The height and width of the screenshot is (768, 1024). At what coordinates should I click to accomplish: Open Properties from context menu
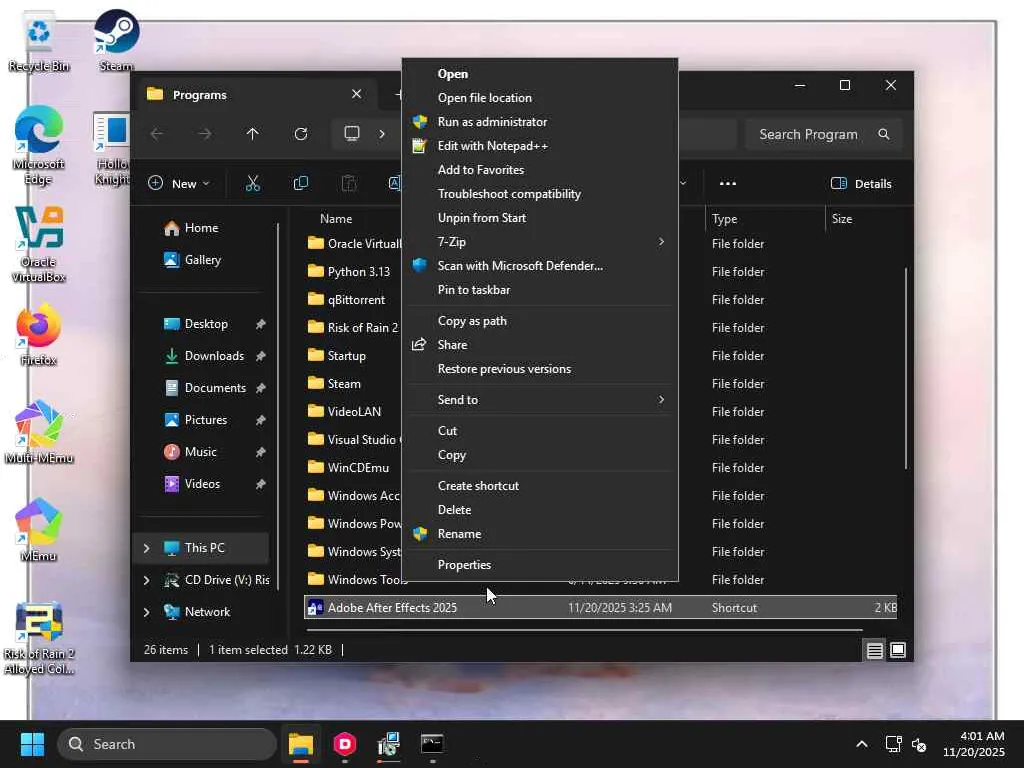[541, 565]
